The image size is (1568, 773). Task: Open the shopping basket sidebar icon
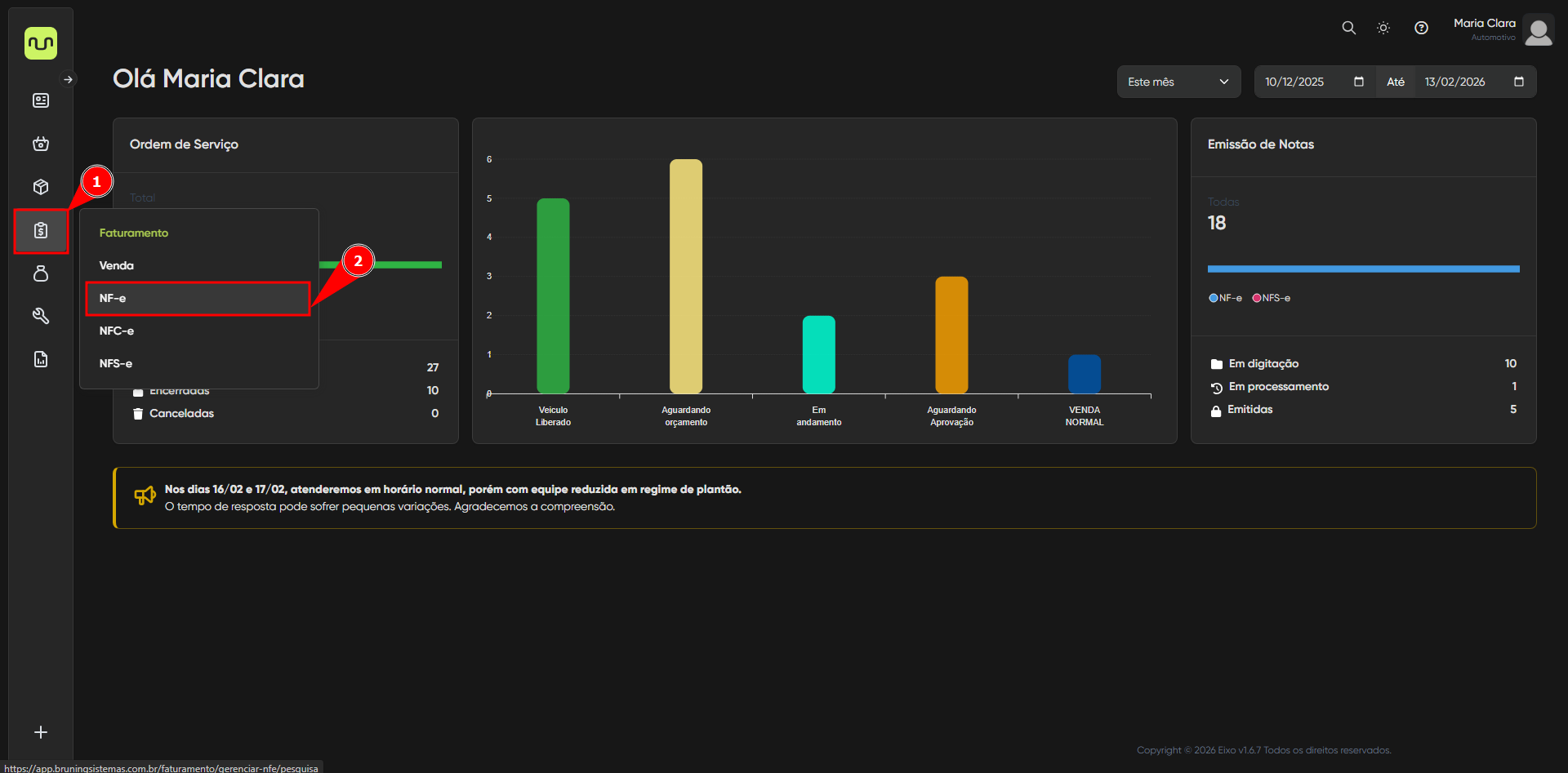pyautogui.click(x=41, y=144)
